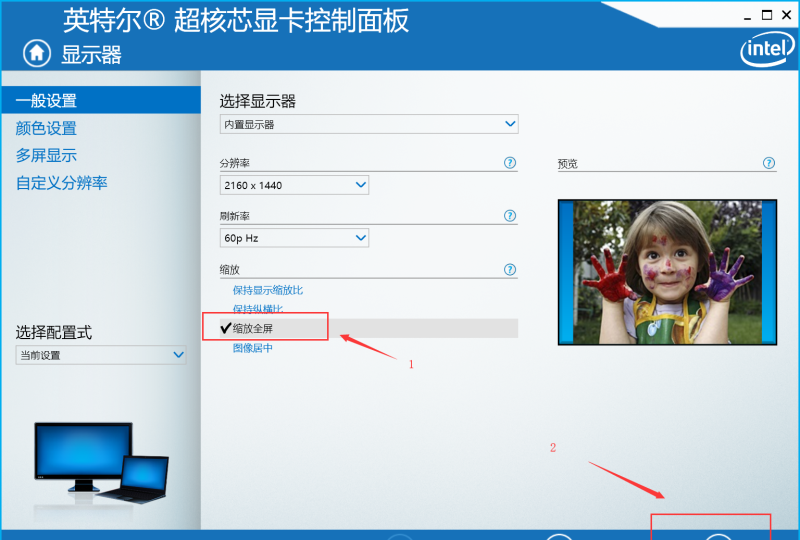Click the preview image of the girl
This screenshot has height=540, width=800.
coord(667,272)
